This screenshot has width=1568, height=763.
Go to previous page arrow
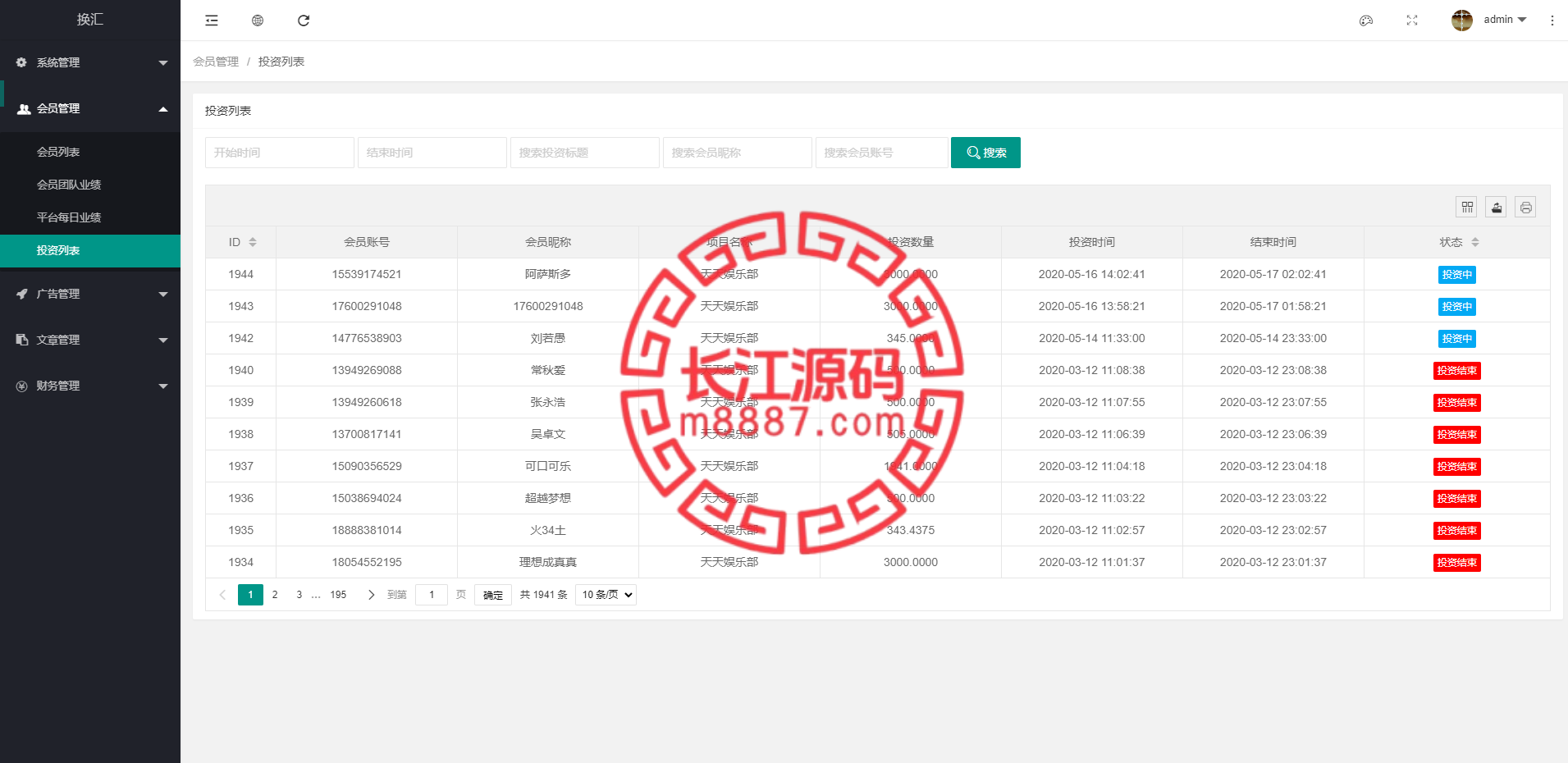222,595
